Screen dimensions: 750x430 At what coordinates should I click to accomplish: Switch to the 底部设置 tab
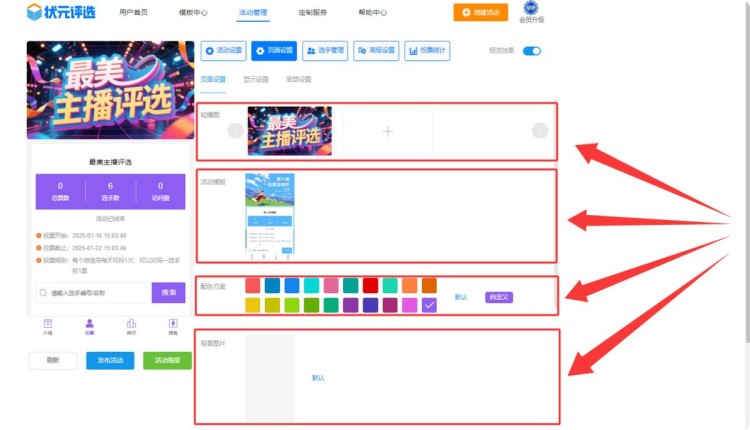point(298,79)
